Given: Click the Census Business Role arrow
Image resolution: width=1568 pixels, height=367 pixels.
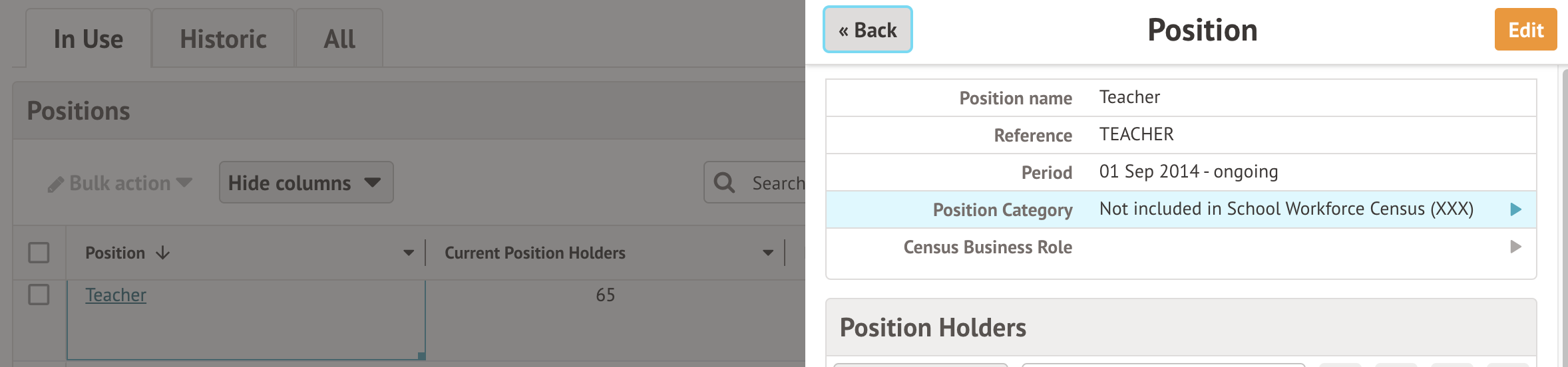Looking at the screenshot, I should point(1516,247).
